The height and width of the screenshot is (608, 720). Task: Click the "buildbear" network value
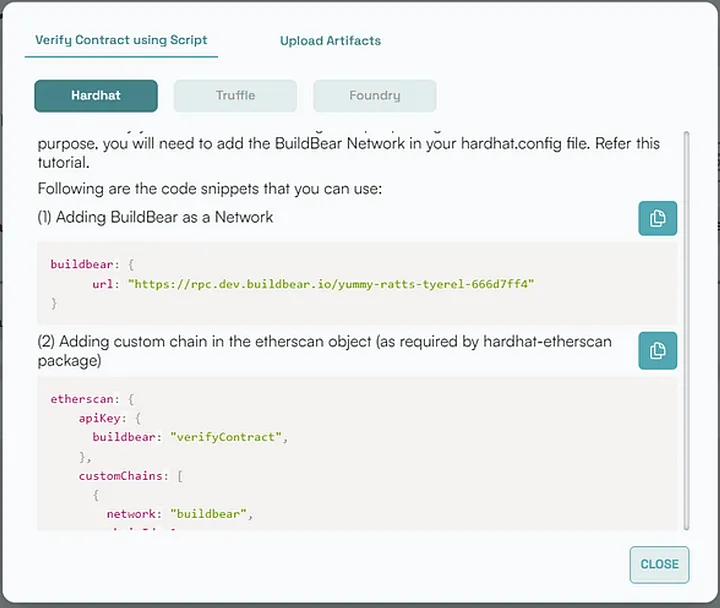(208, 513)
